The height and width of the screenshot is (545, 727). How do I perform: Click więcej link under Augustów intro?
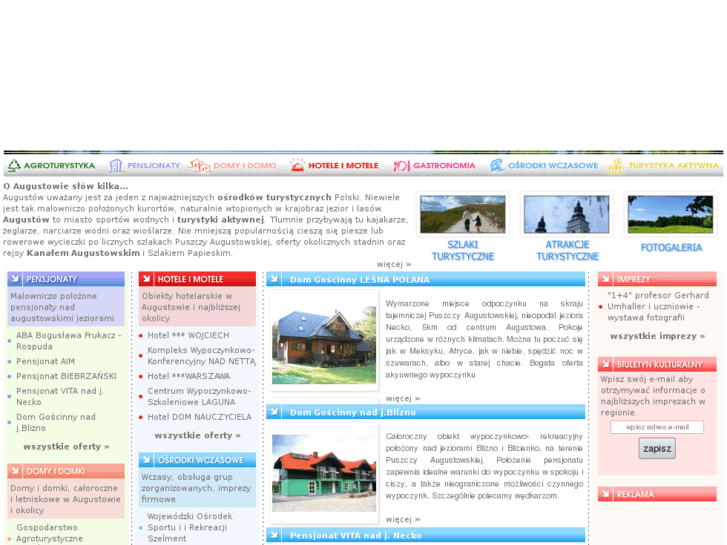click(394, 264)
